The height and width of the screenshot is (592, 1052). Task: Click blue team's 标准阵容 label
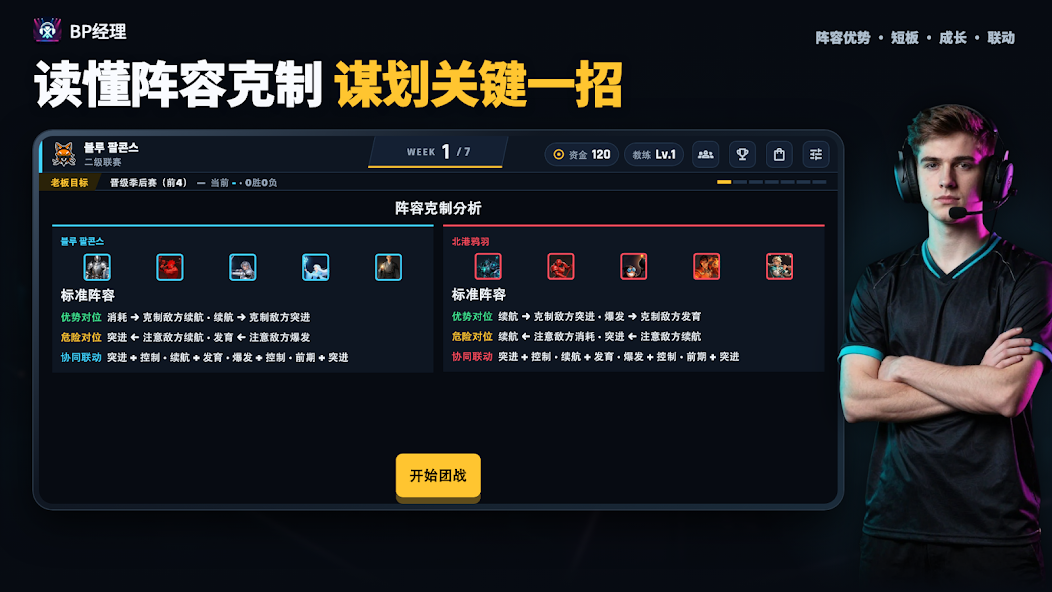click(87, 295)
